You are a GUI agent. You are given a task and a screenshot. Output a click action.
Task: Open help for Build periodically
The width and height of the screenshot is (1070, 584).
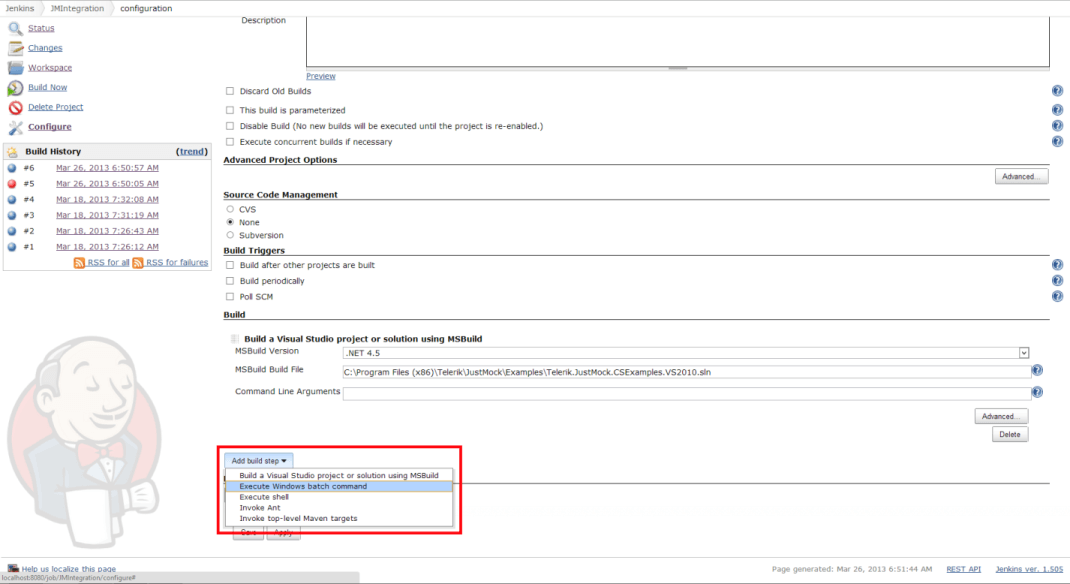click(x=1057, y=280)
